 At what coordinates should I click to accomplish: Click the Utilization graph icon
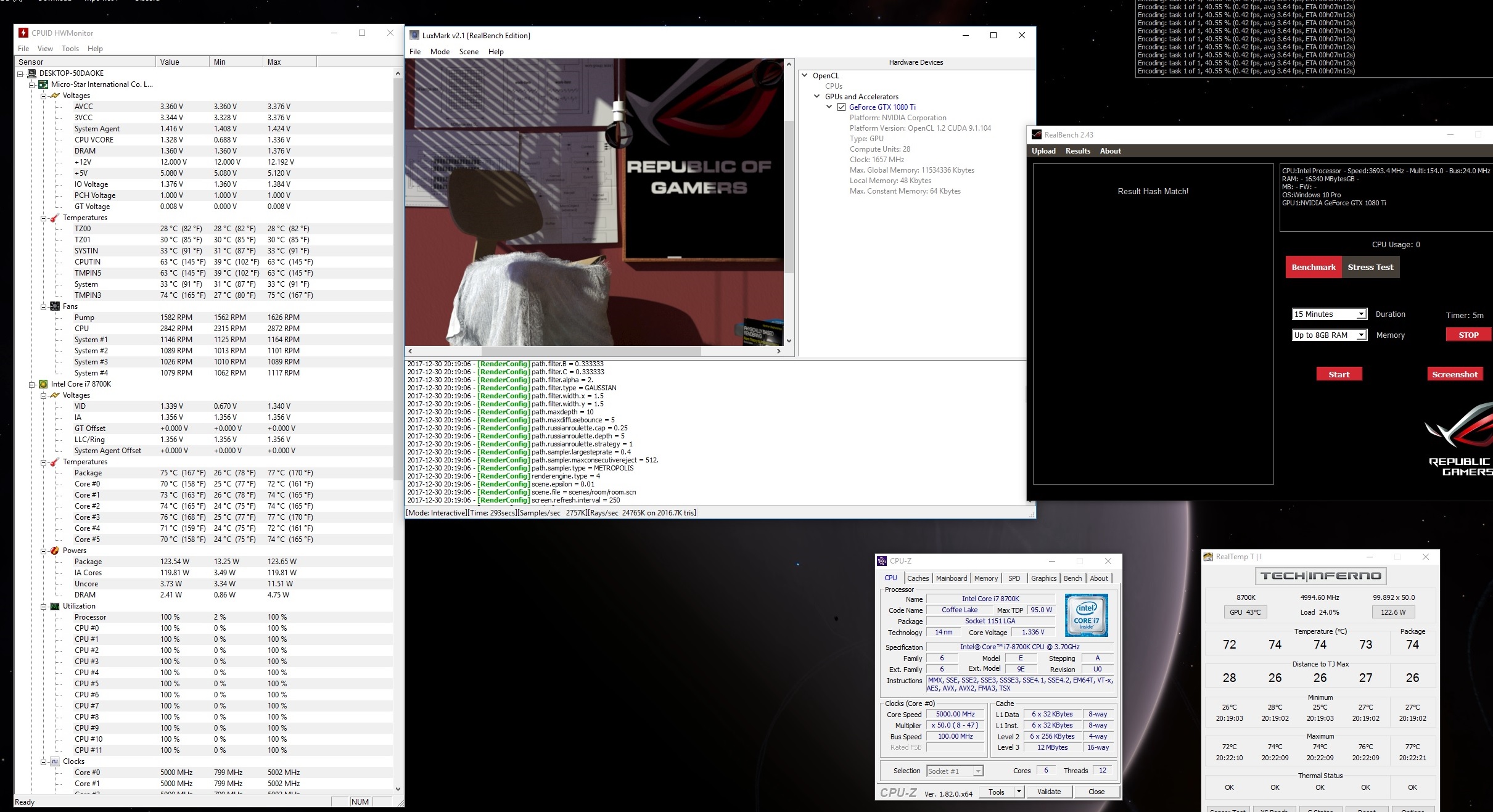(x=55, y=606)
